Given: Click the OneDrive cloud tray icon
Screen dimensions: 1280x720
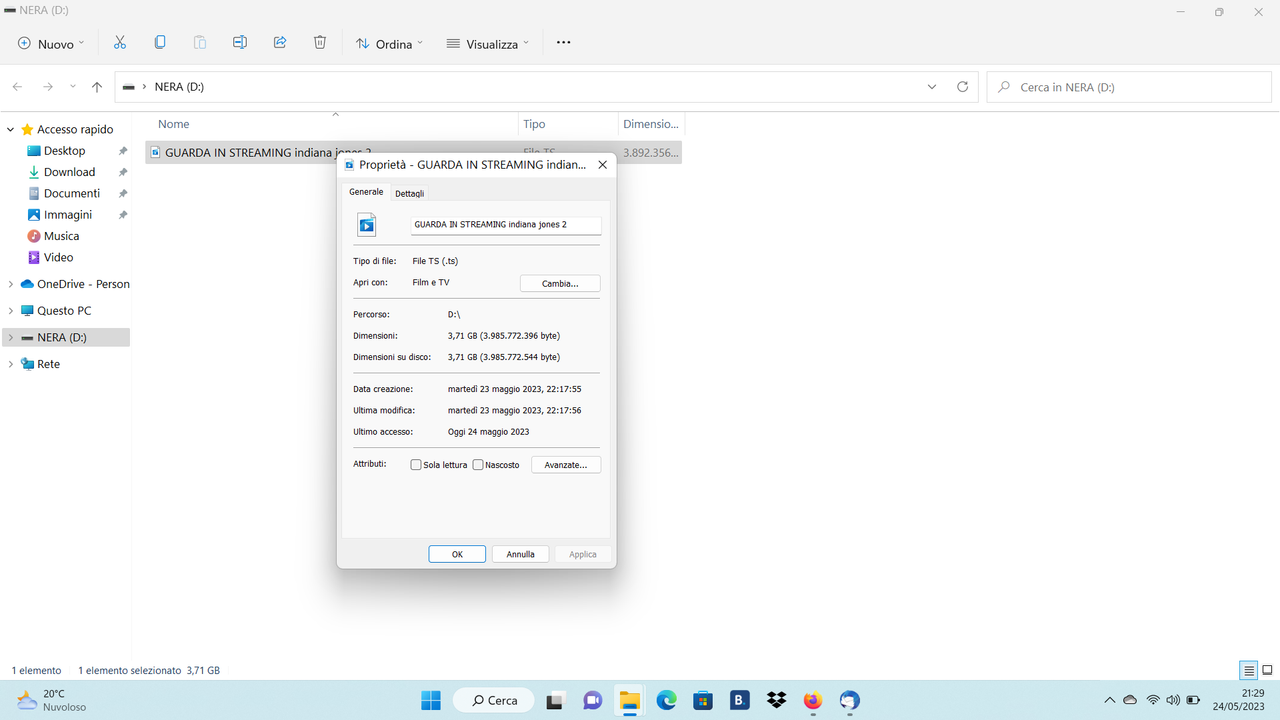Looking at the screenshot, I should click(x=1130, y=700).
